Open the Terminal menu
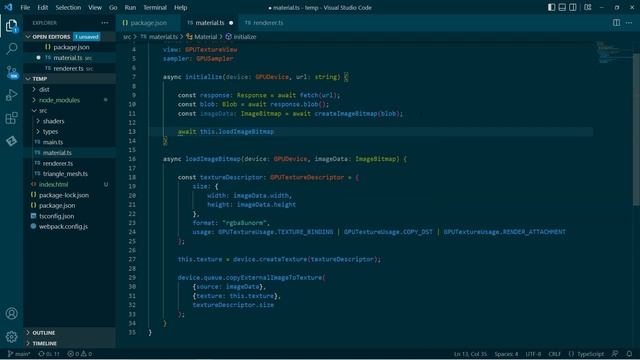640x360 pixels. (155, 7)
